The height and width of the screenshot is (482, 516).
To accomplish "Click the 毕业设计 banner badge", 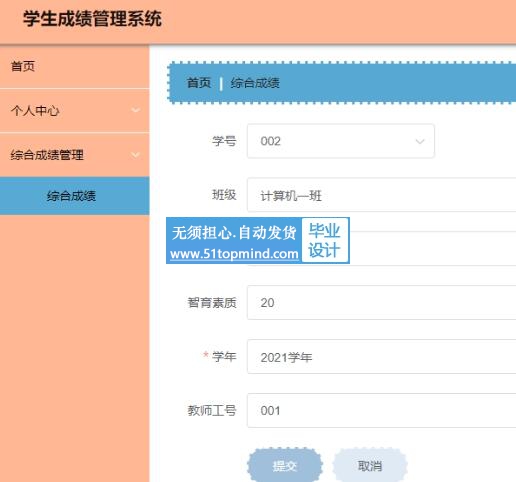I will click(x=325, y=240).
